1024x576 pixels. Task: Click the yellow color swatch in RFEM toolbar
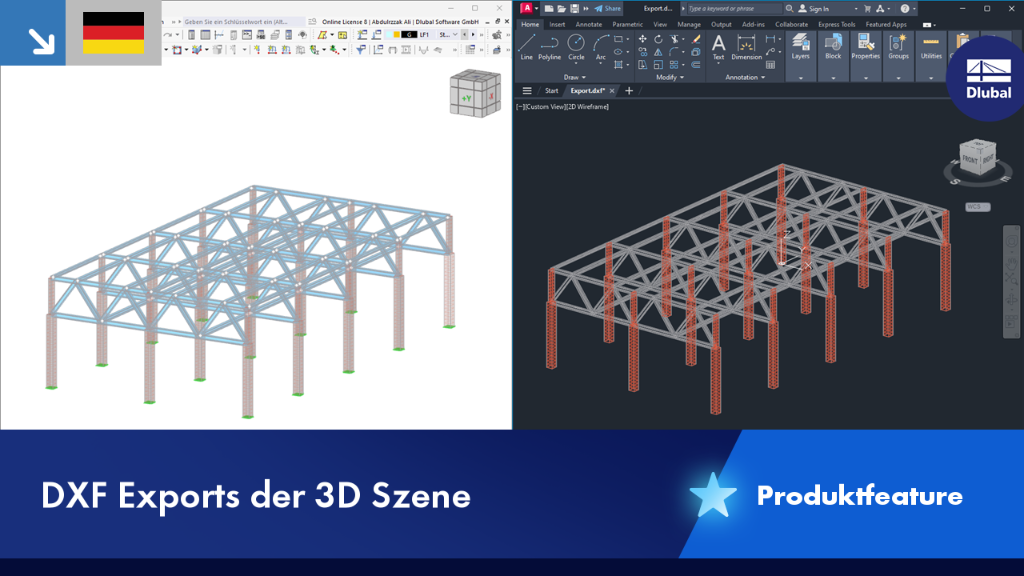point(396,35)
